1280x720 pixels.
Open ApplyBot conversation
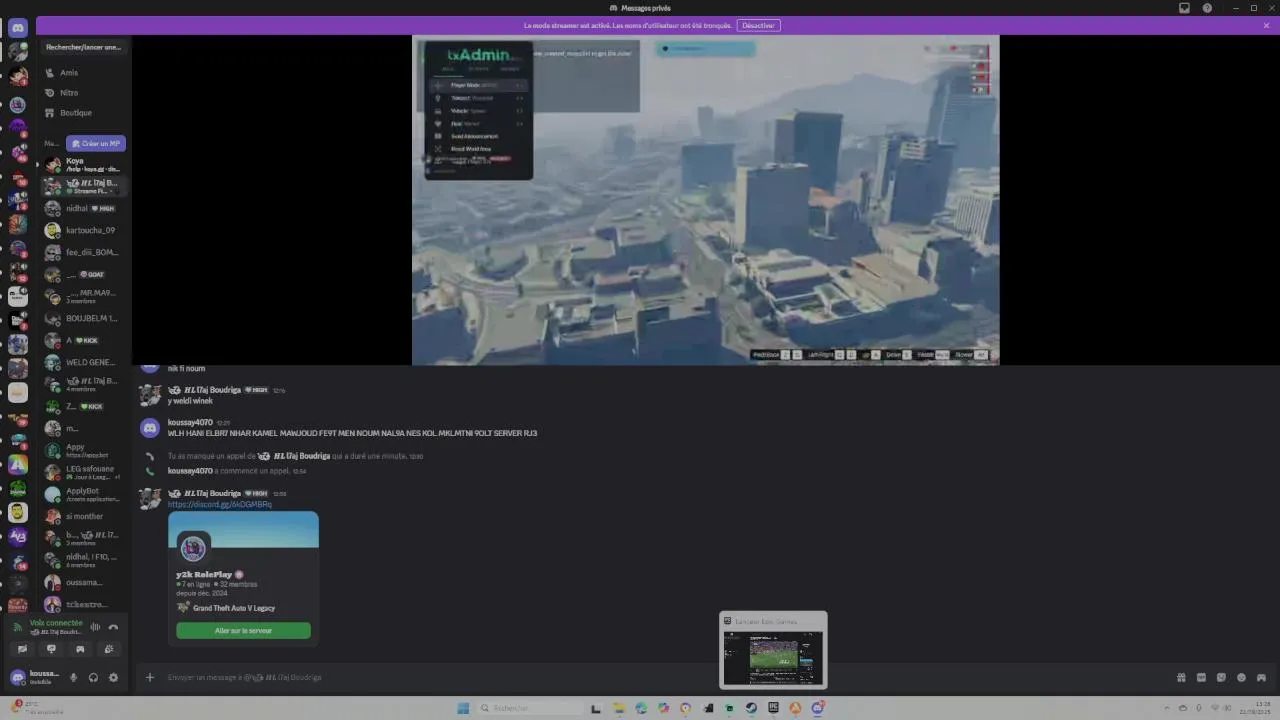point(84,494)
